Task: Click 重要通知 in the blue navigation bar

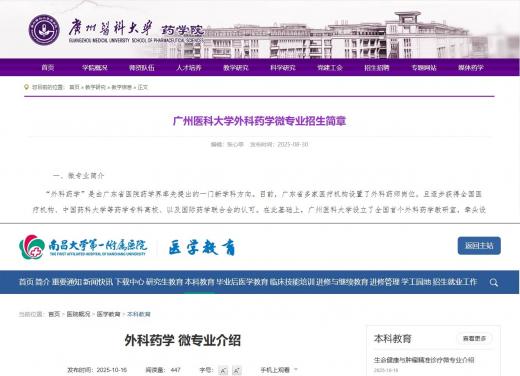Action: [66, 282]
